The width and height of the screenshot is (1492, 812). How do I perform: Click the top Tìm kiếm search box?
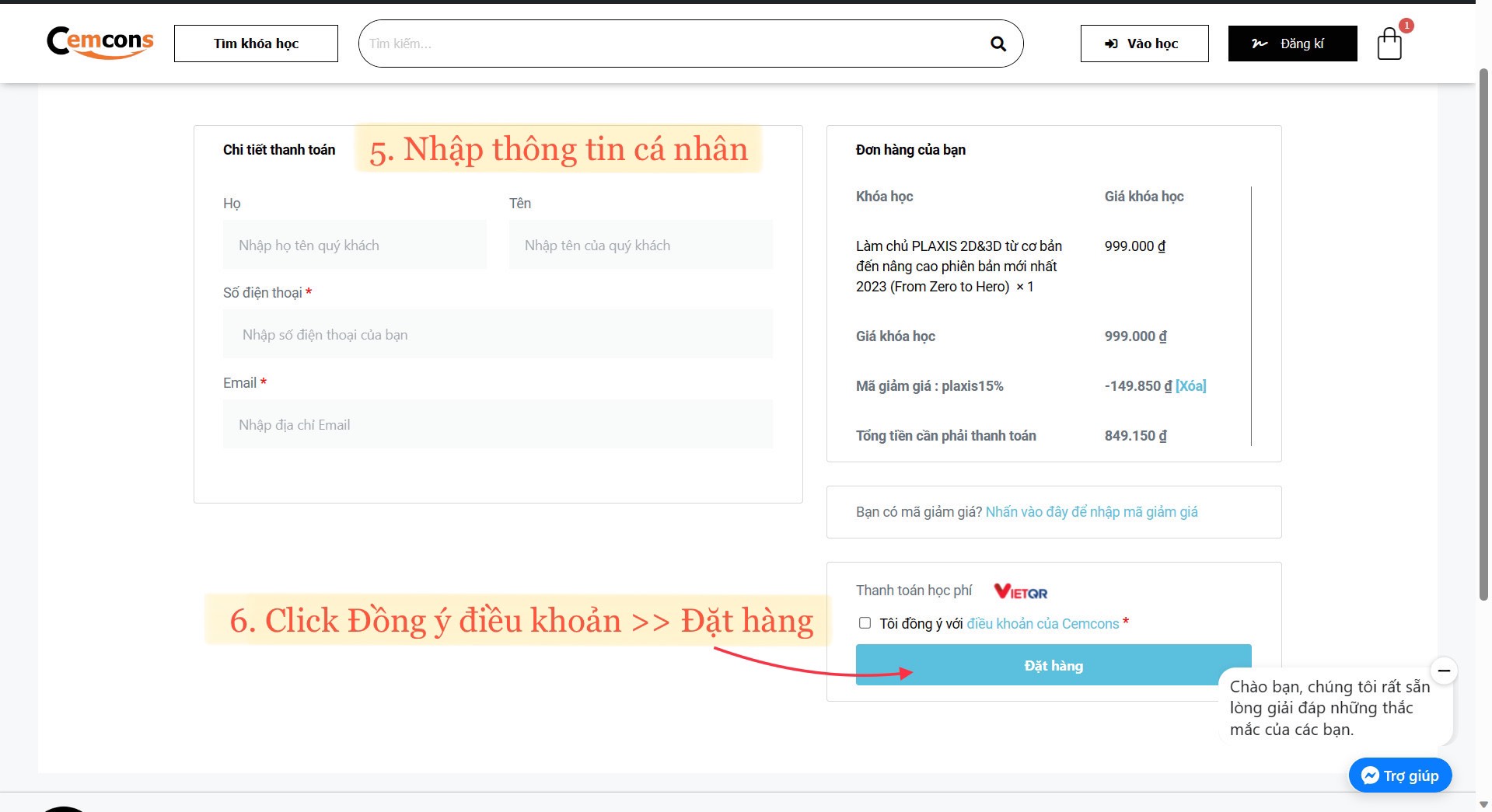pos(669,44)
